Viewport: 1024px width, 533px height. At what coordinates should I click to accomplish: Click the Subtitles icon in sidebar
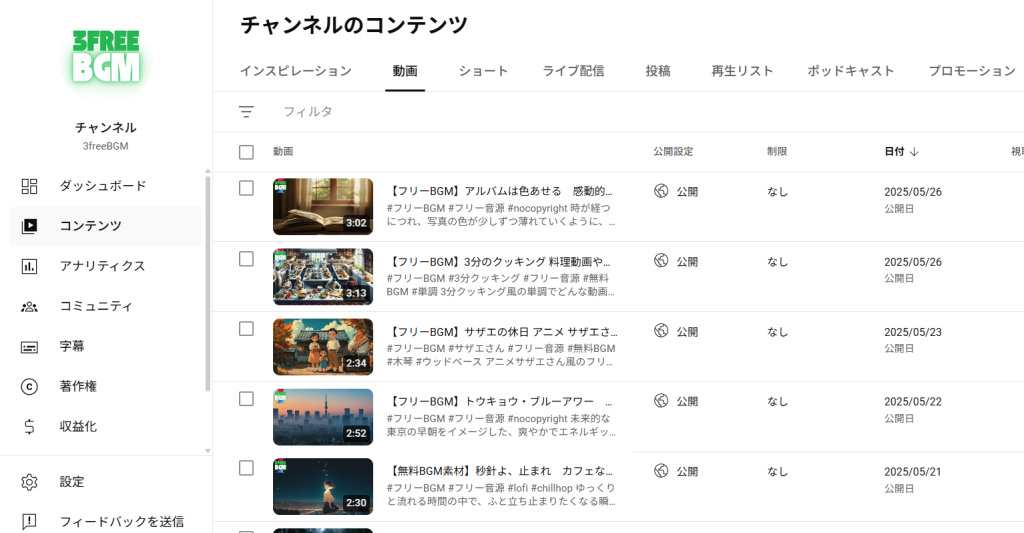click(x=29, y=346)
